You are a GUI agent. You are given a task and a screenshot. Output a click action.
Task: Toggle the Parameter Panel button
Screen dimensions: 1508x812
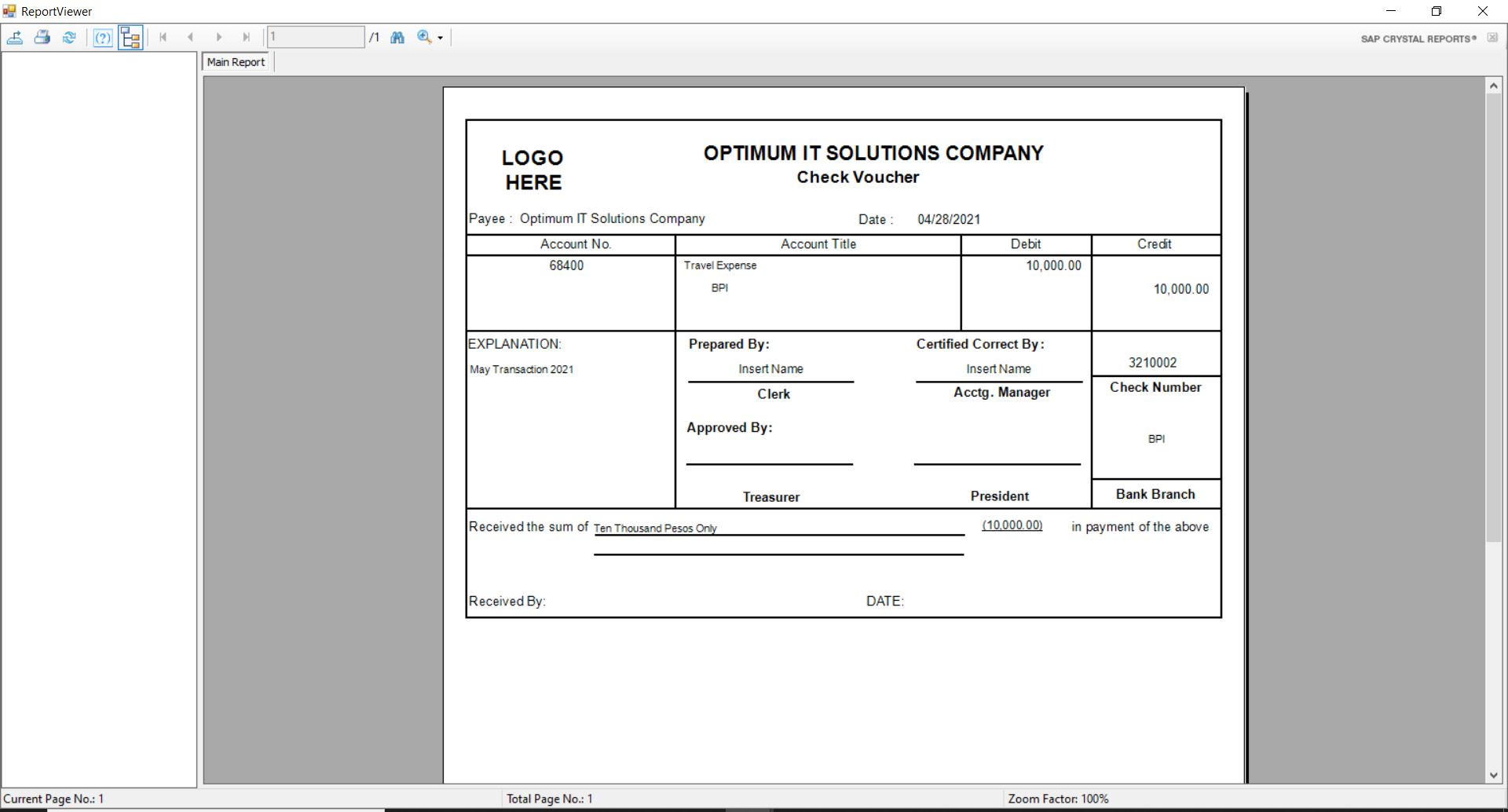[103, 38]
